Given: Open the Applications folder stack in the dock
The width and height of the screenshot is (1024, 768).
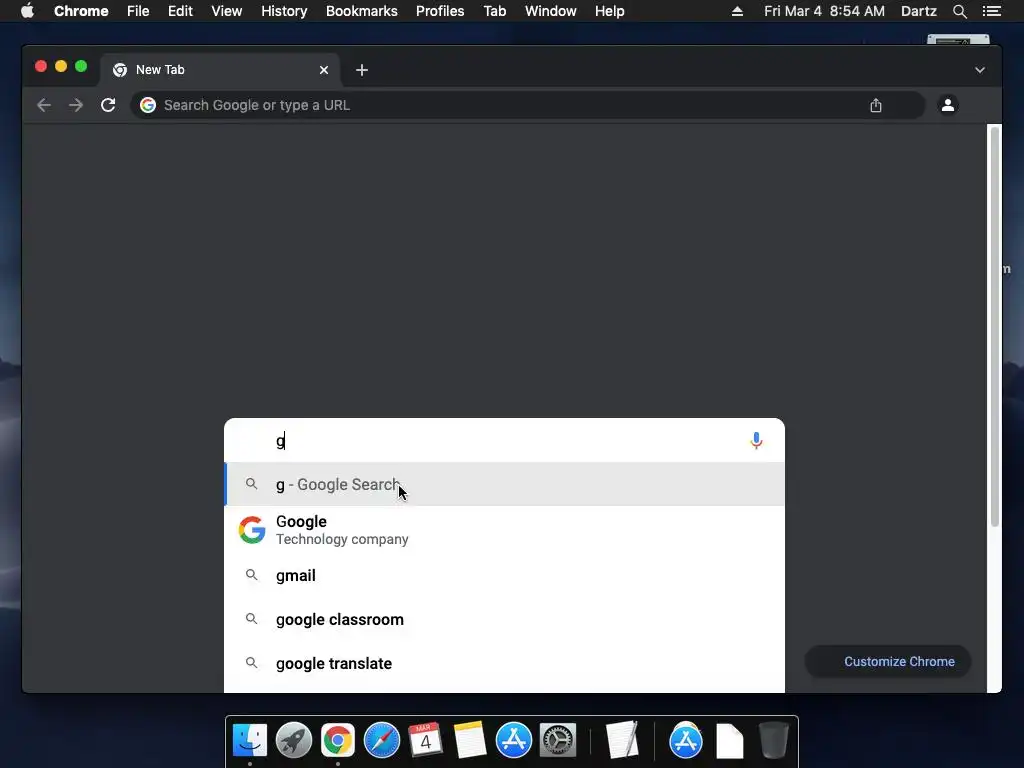Looking at the screenshot, I should (686, 740).
